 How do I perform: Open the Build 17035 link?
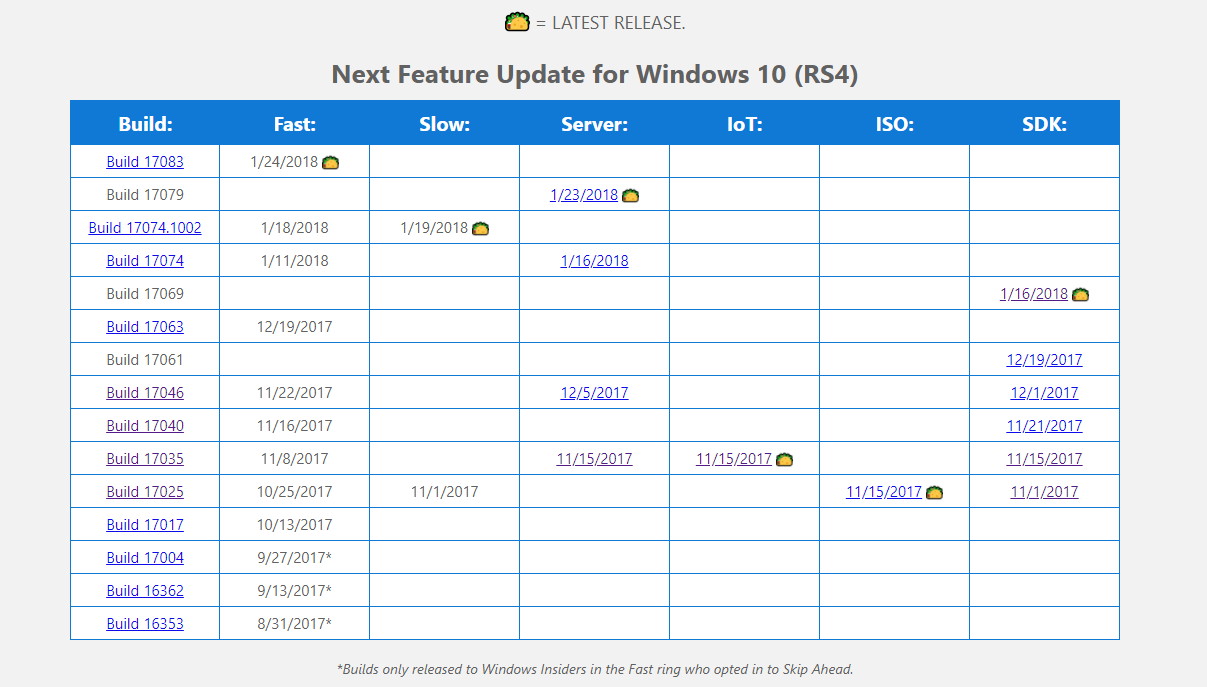coord(145,459)
